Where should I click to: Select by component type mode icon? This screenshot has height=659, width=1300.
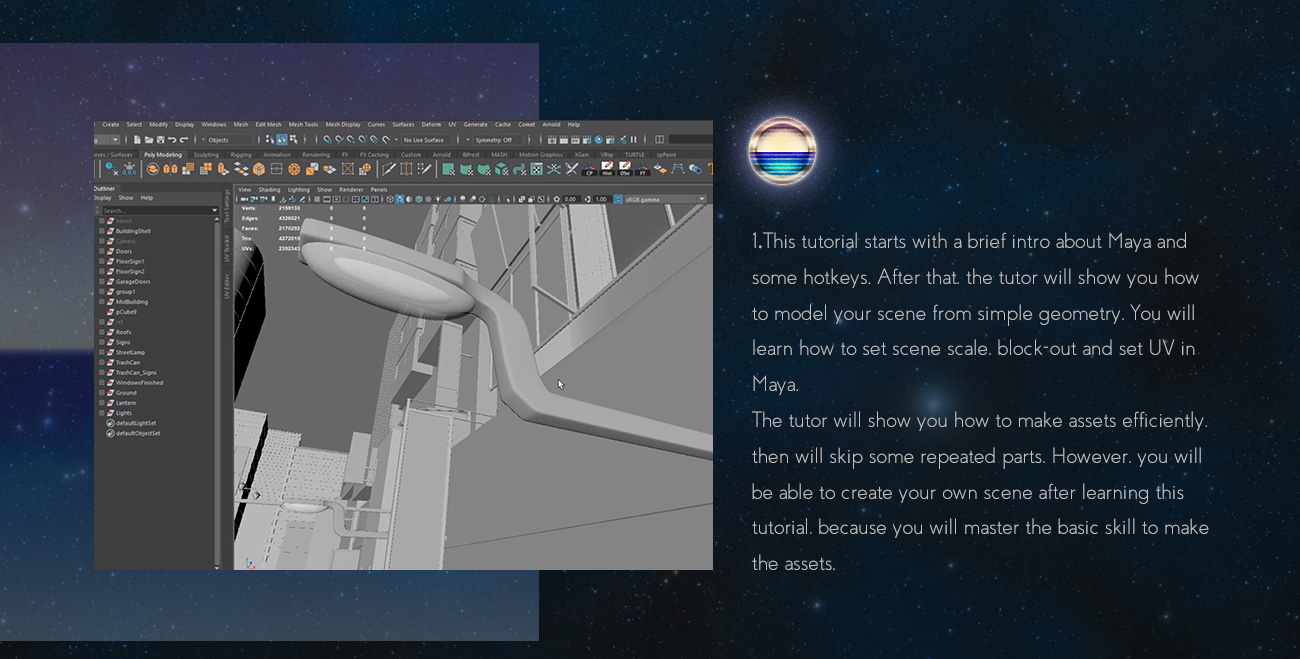pyautogui.click(x=292, y=140)
